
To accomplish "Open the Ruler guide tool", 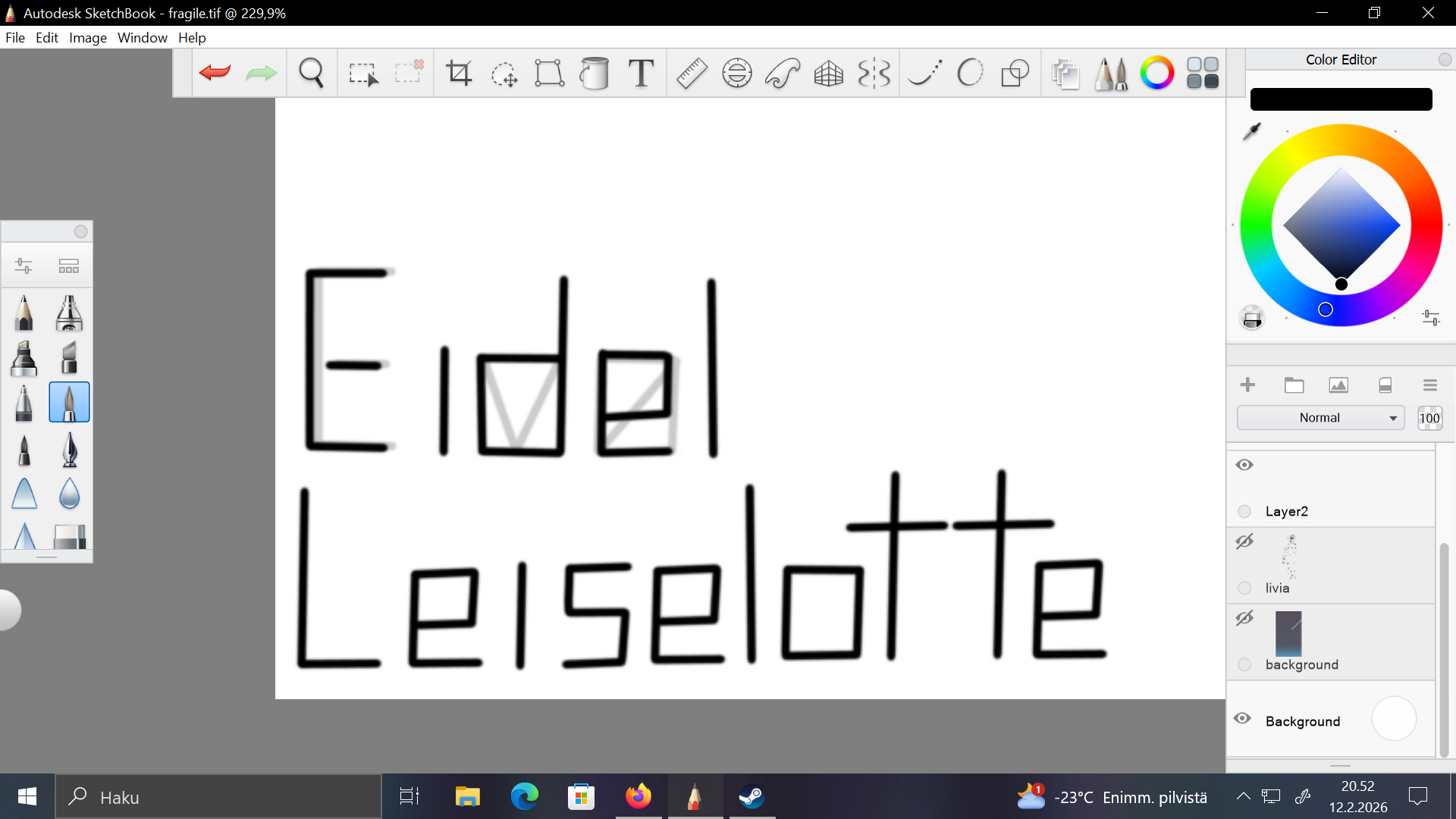I will [692, 73].
